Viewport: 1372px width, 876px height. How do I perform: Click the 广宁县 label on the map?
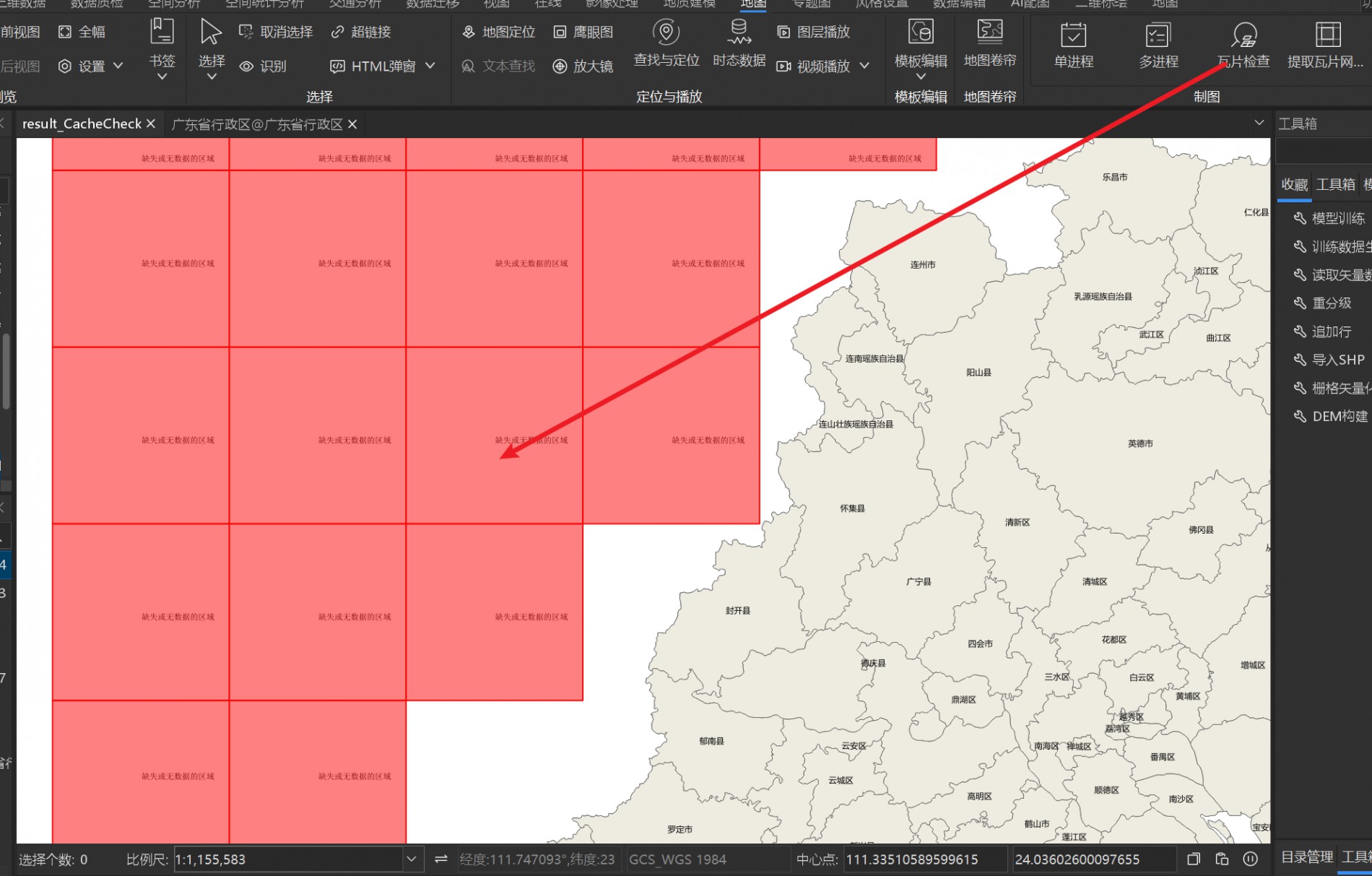coord(919,581)
